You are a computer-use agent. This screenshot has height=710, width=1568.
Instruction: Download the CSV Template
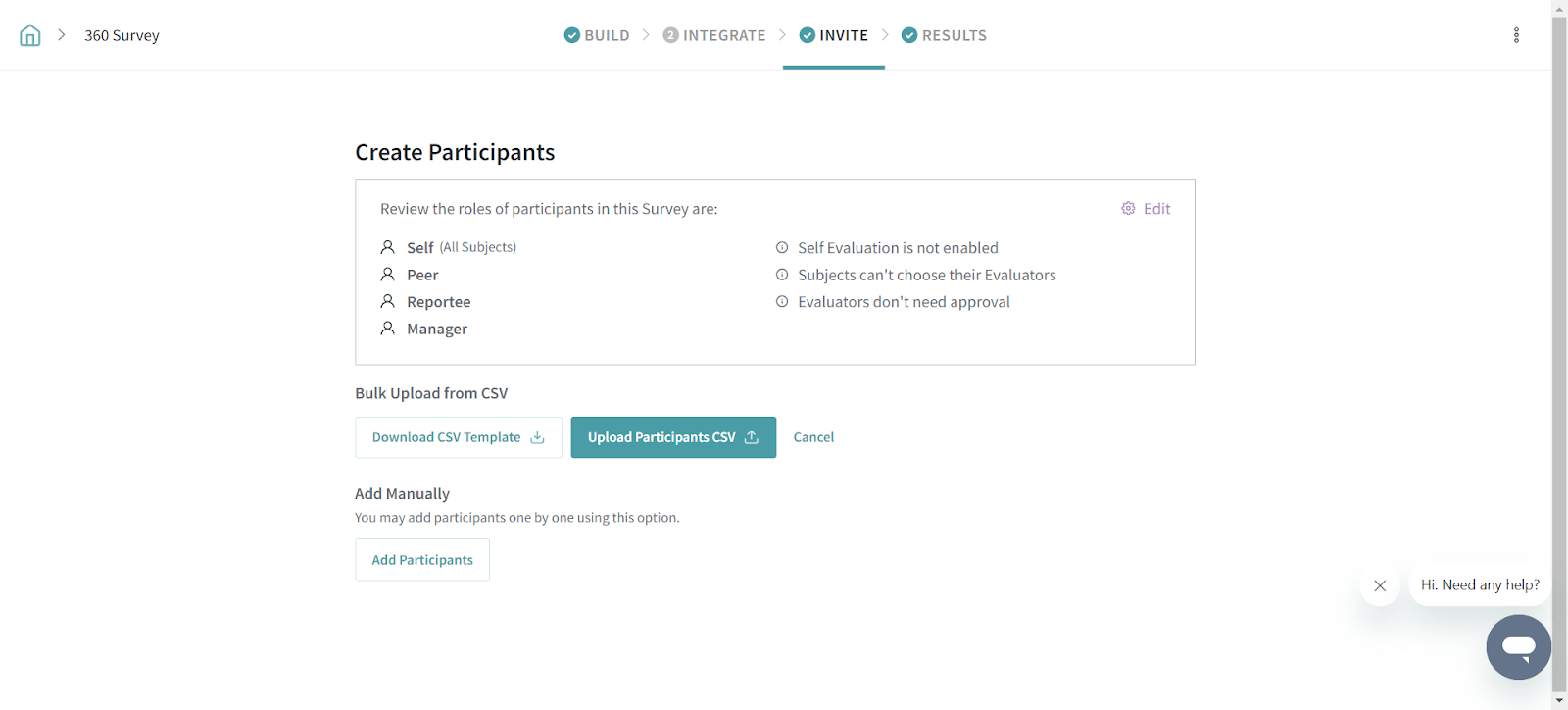tap(458, 437)
